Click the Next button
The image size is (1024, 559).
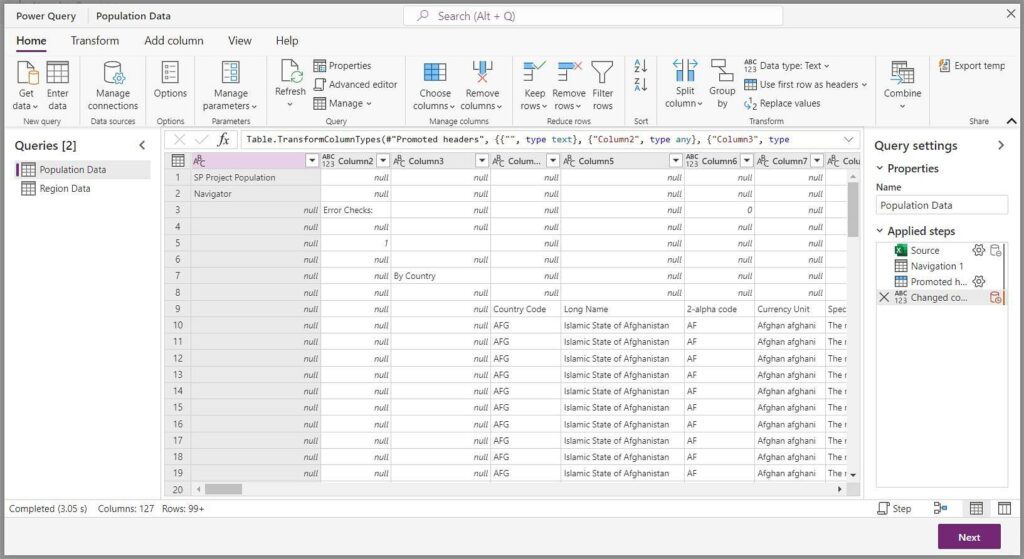[x=968, y=537]
